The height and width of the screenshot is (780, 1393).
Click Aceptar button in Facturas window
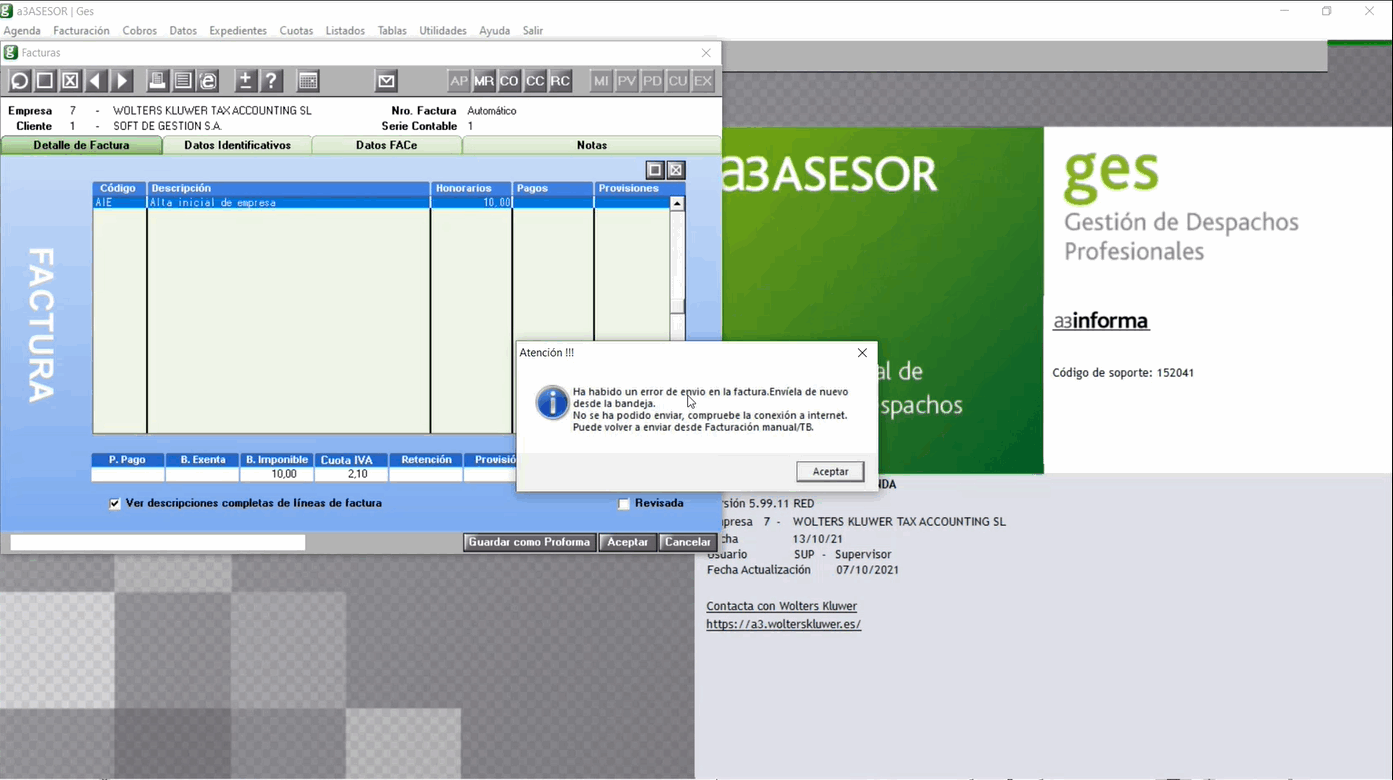[628, 542]
